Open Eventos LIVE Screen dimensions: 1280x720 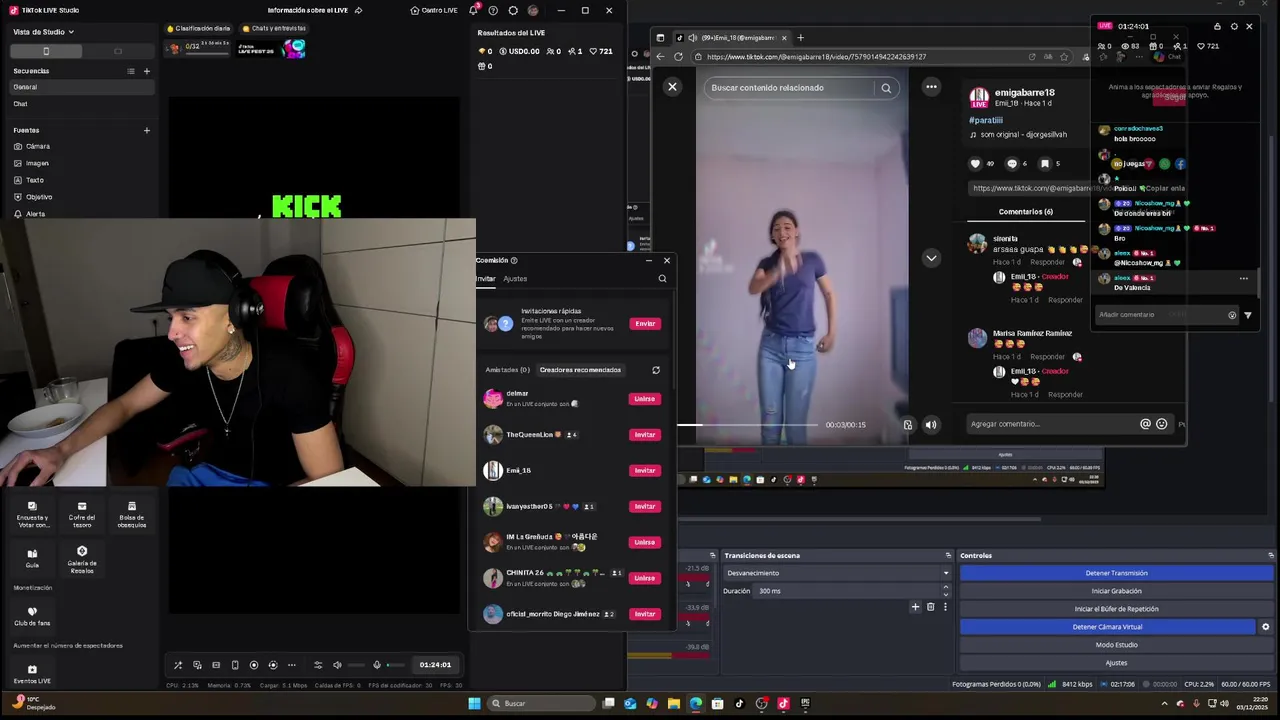(x=32, y=674)
